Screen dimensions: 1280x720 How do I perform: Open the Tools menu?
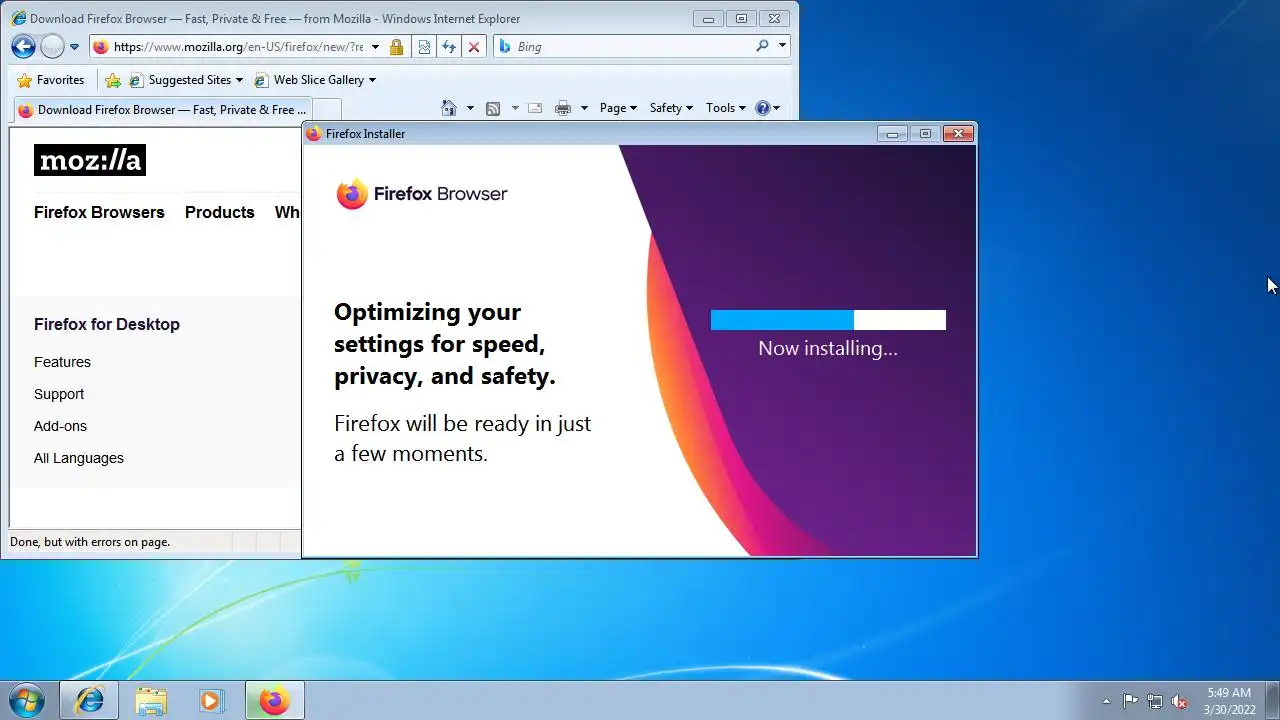[x=726, y=108]
